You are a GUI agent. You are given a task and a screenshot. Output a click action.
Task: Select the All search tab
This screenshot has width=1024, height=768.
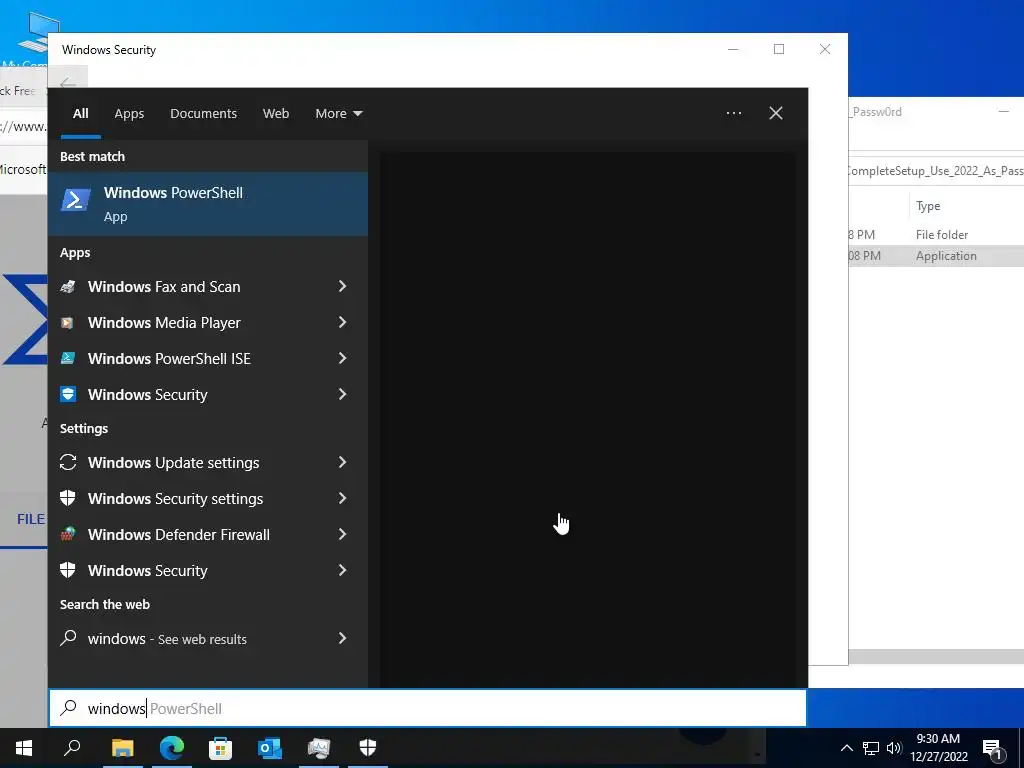coord(80,114)
